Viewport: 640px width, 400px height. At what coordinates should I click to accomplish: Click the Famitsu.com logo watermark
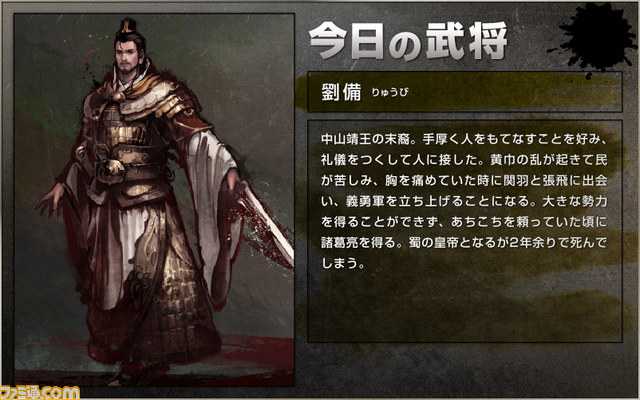(x=40, y=393)
